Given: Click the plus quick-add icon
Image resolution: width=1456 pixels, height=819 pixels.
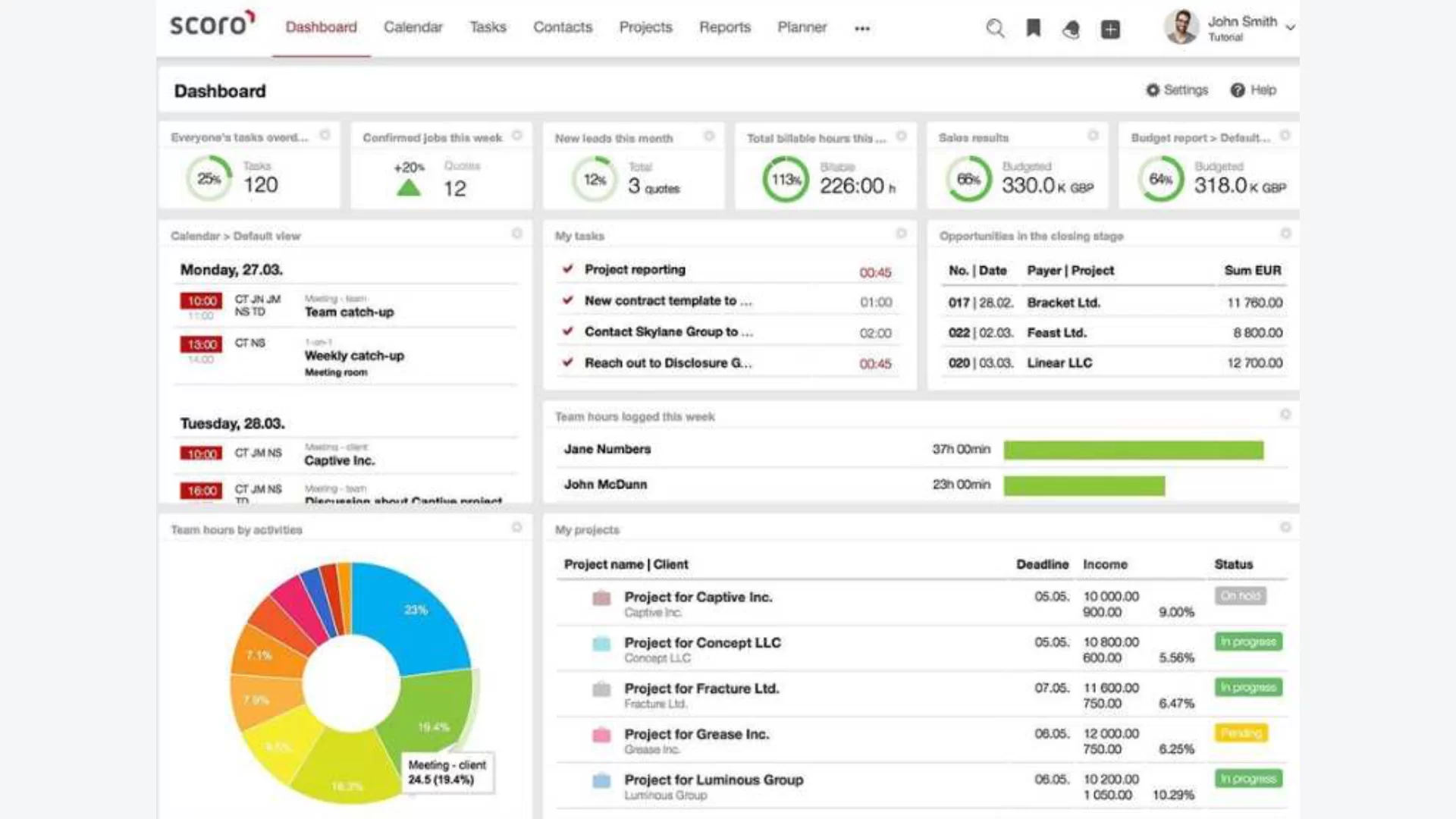Looking at the screenshot, I should (1110, 30).
